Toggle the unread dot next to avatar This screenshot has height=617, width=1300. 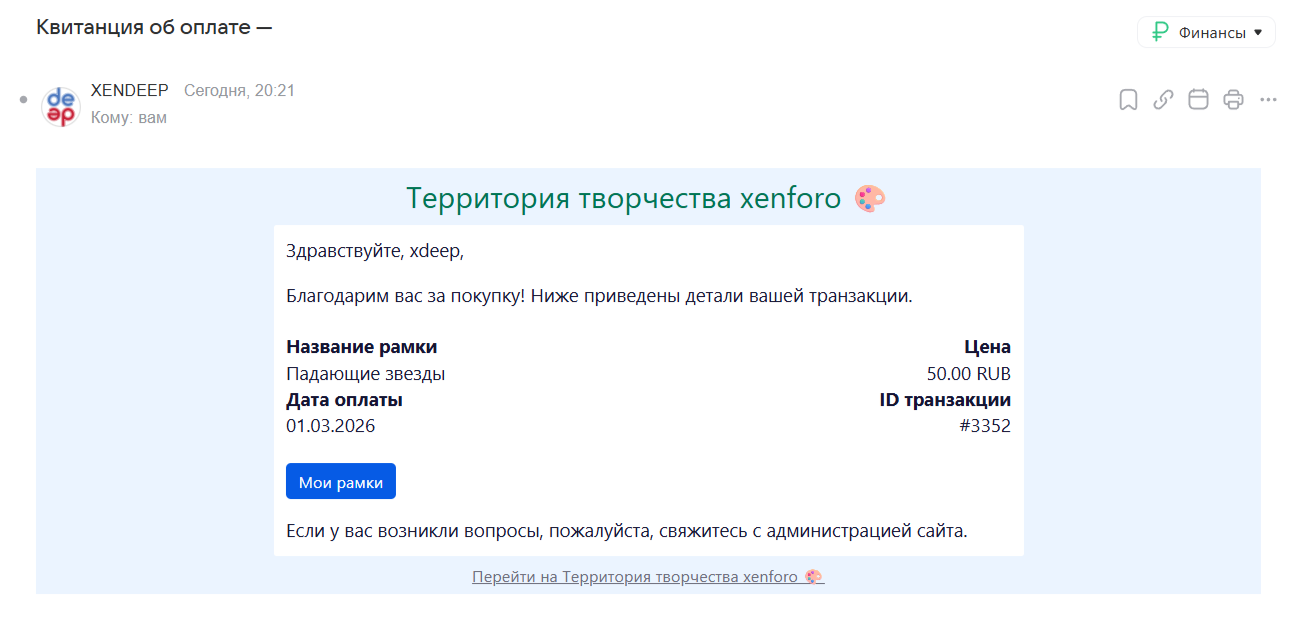coord(24,99)
